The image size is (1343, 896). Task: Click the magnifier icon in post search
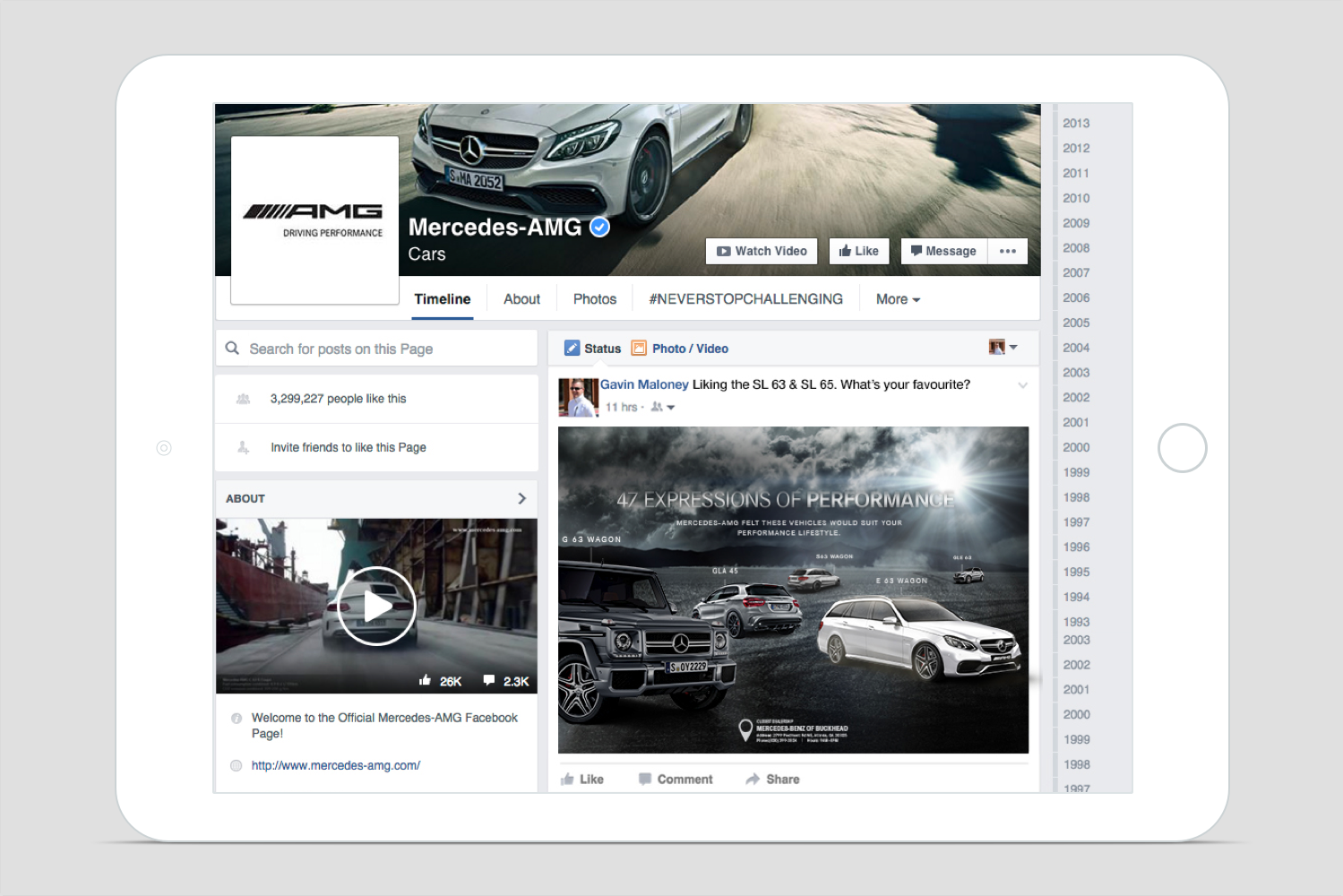[232, 348]
